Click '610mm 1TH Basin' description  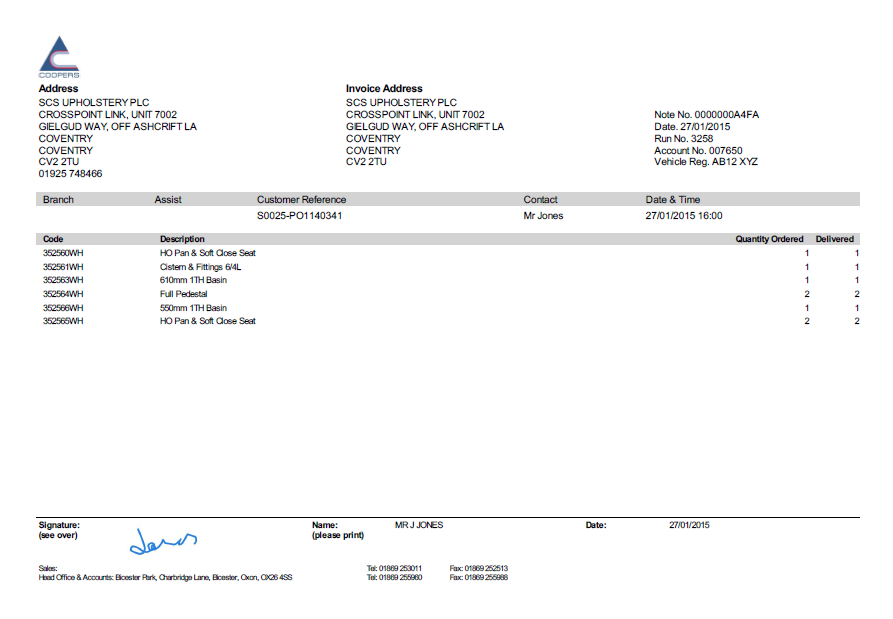[x=193, y=280]
